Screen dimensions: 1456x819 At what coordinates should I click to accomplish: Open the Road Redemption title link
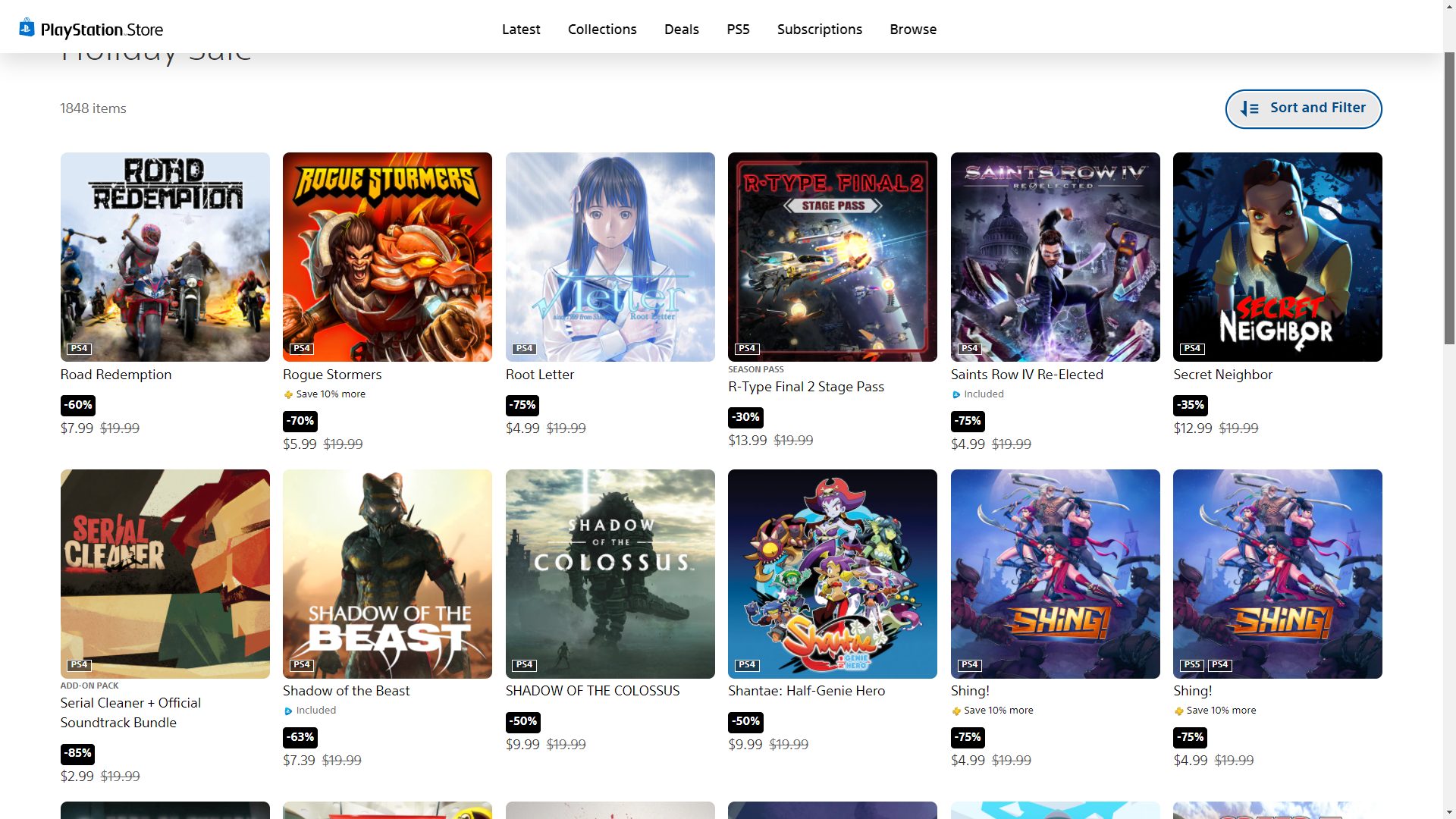pos(116,375)
